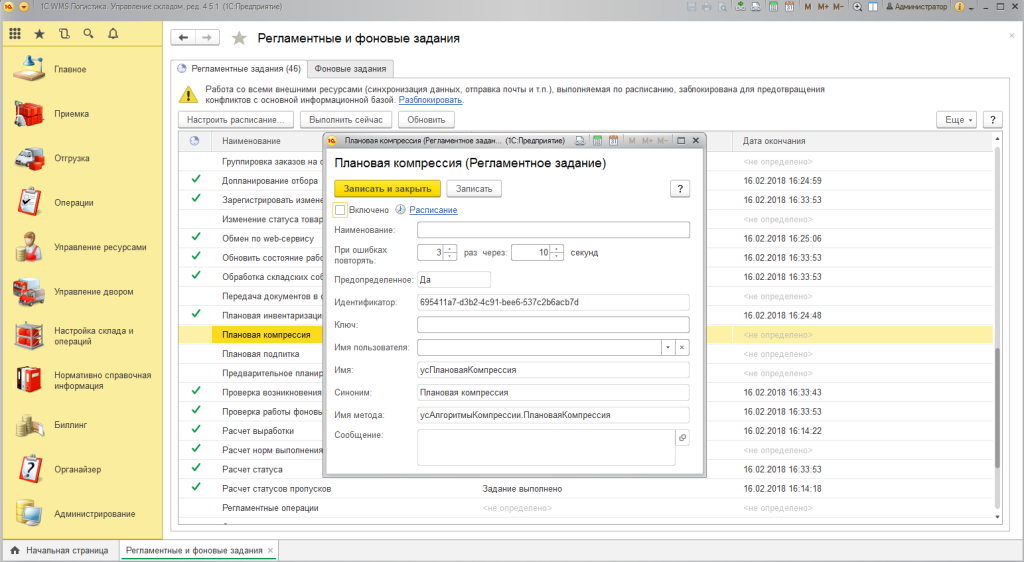The width and height of the screenshot is (1024, 562).
Task: Click the Сообщение text area
Action: (546, 447)
